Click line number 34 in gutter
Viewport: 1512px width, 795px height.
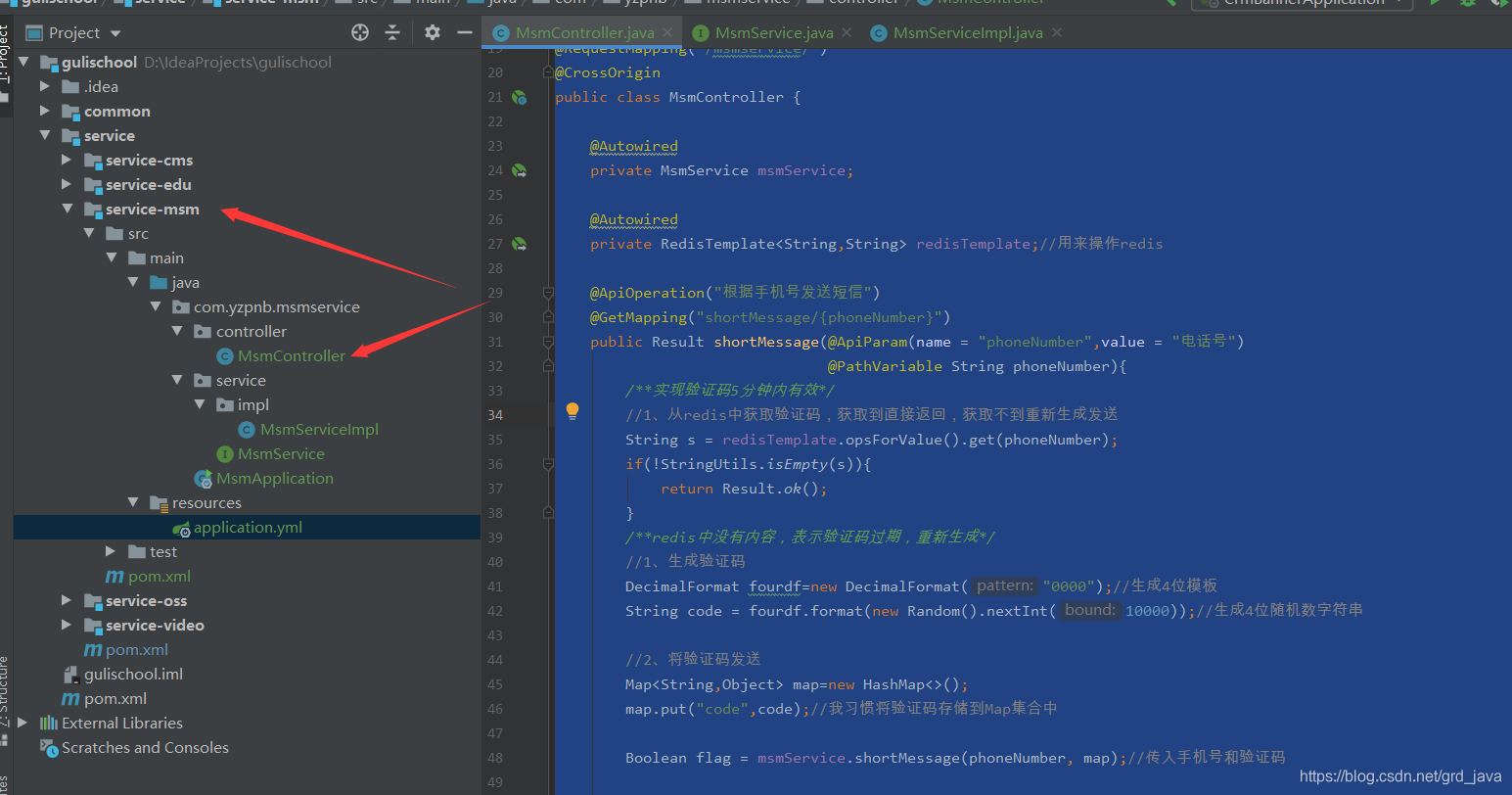coord(495,415)
